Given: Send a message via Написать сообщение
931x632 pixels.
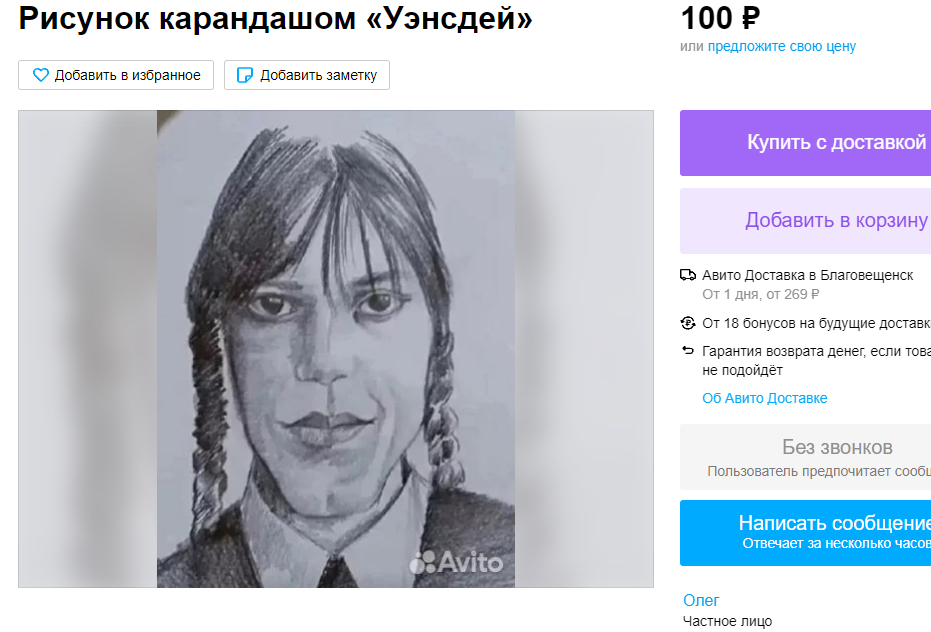Looking at the screenshot, I should point(805,533).
